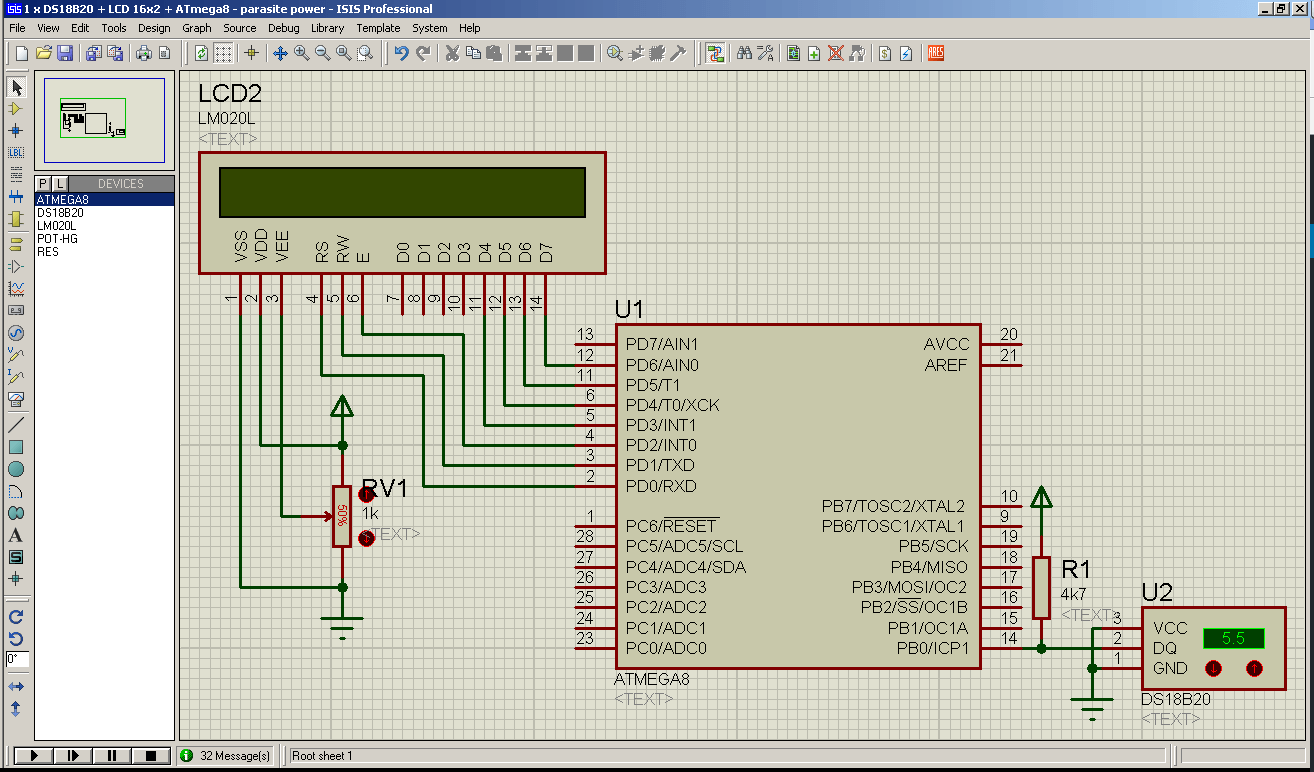Image resolution: width=1314 pixels, height=772 pixels.
Task: Open the File menu
Action: (x=17, y=28)
